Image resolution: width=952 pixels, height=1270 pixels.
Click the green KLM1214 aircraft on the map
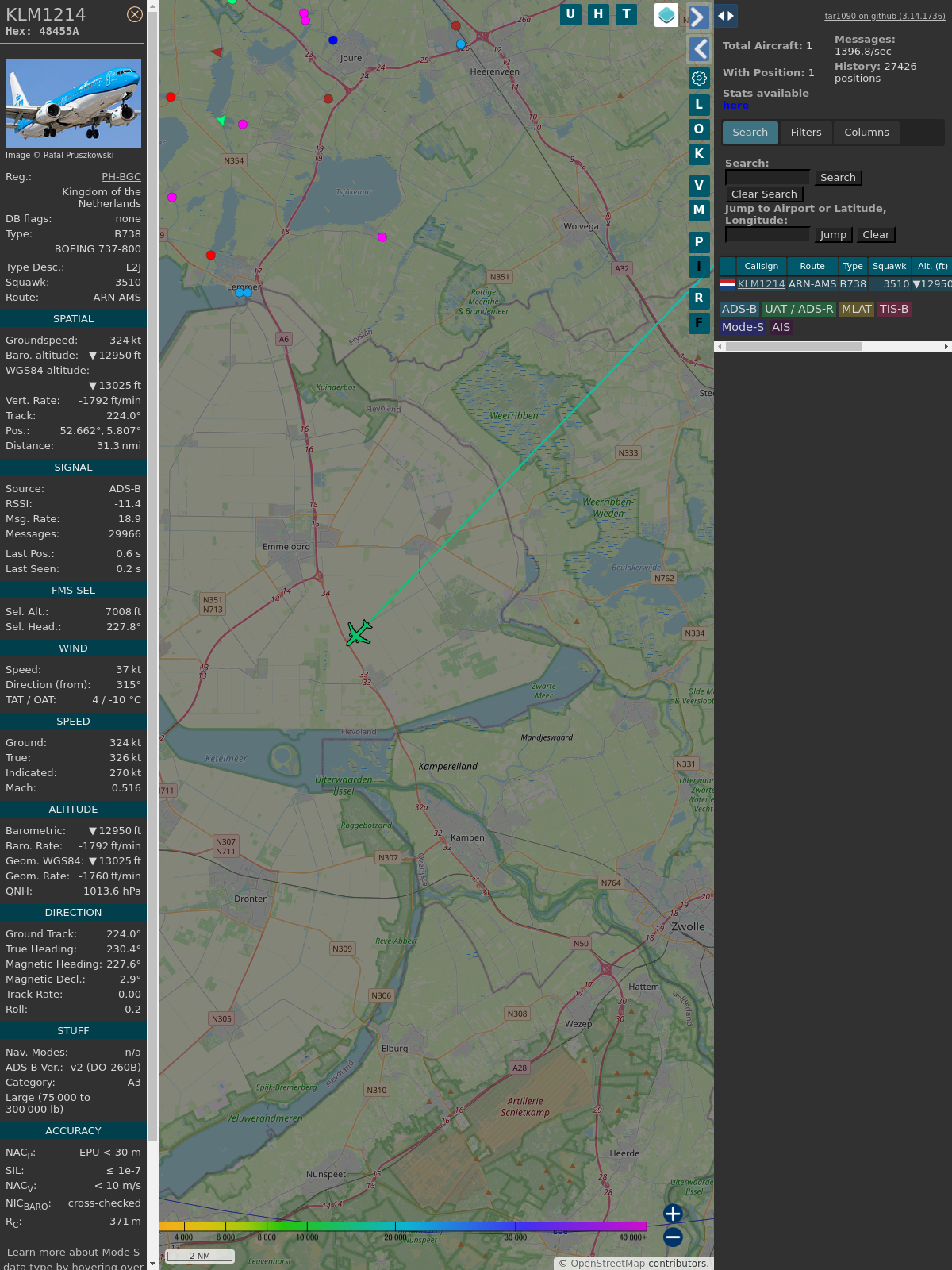359,633
